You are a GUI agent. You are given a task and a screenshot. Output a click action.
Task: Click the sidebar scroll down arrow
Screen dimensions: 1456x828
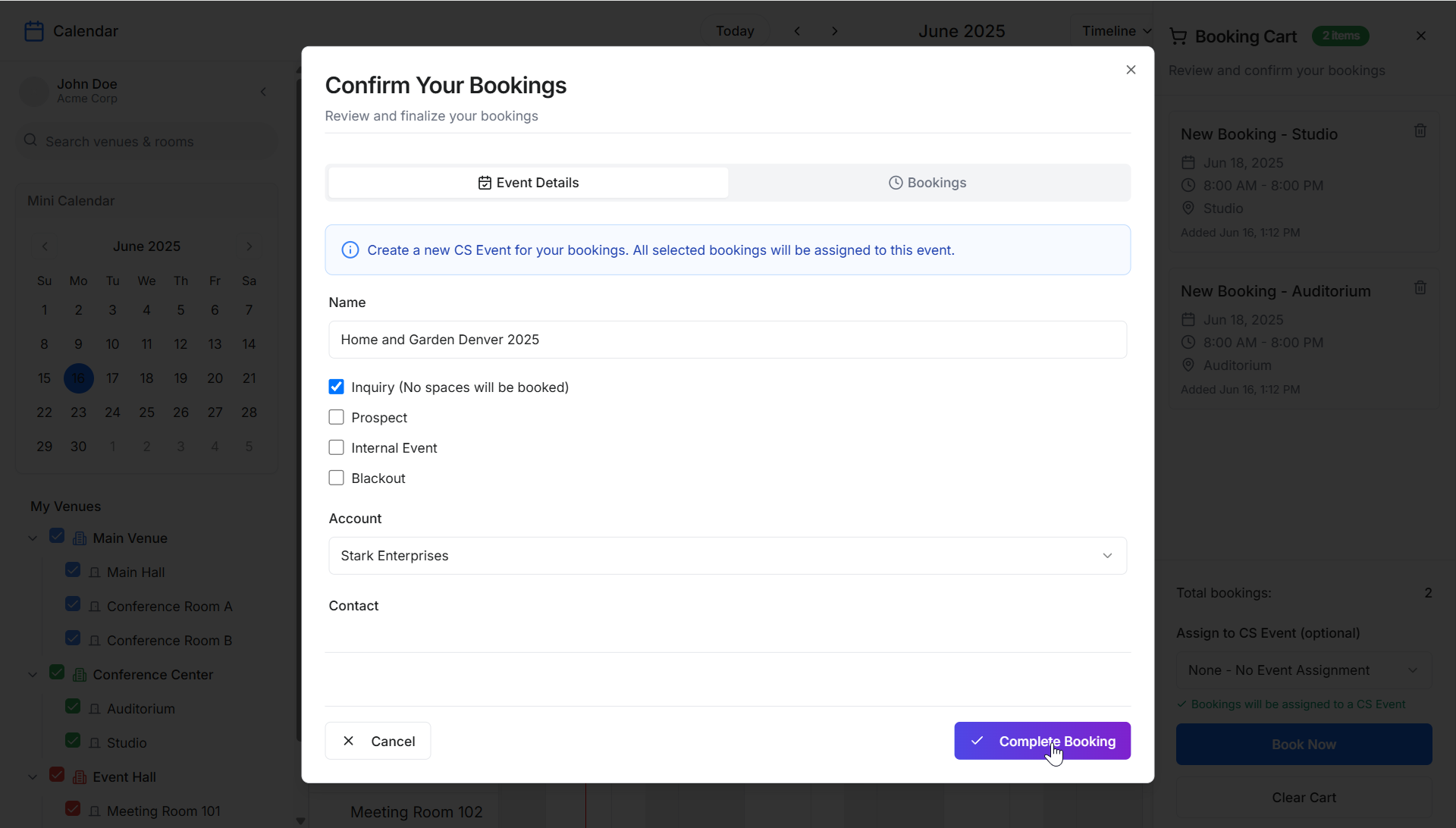tap(300, 820)
